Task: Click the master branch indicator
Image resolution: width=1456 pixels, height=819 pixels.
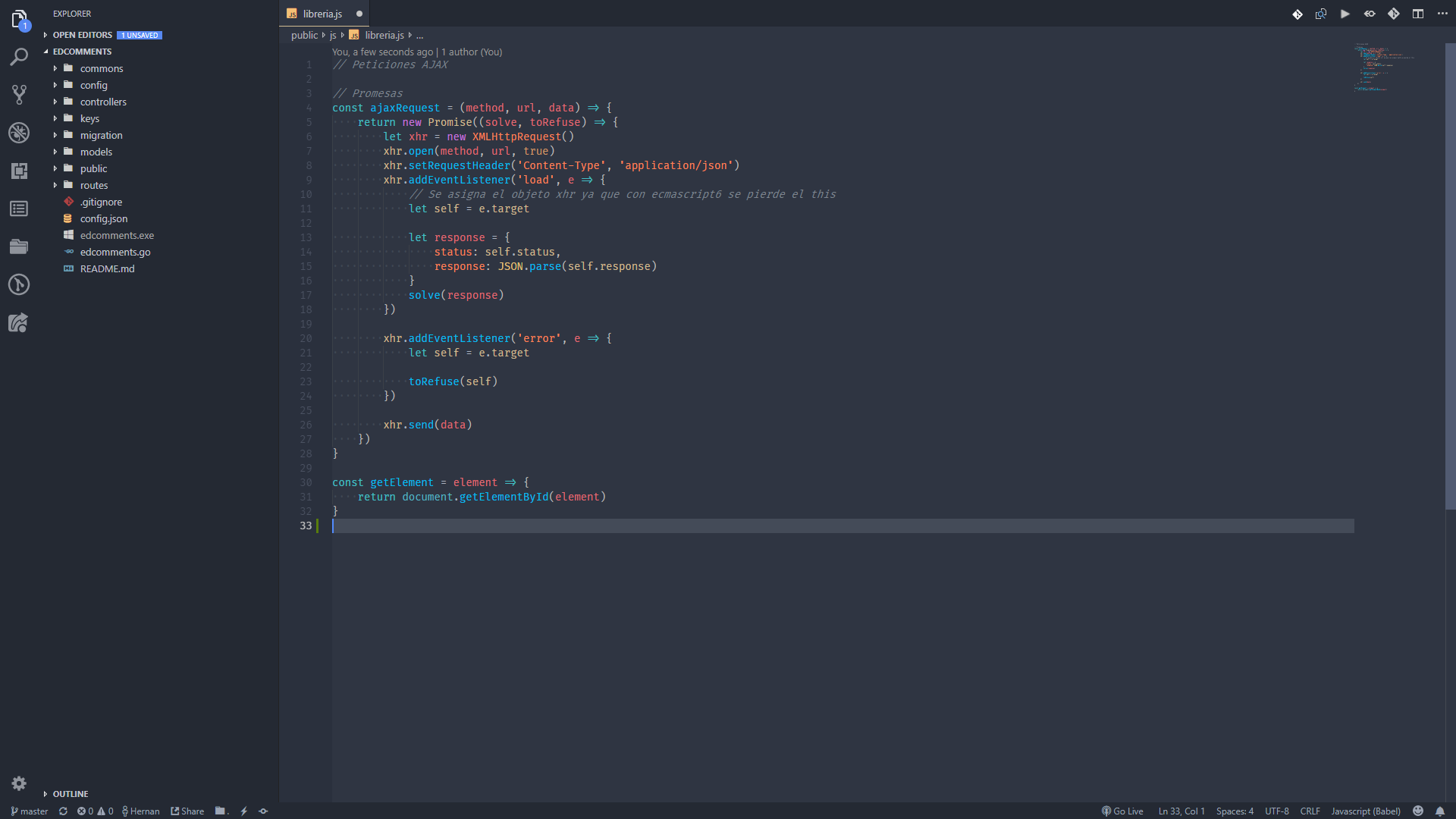Action: click(x=30, y=811)
